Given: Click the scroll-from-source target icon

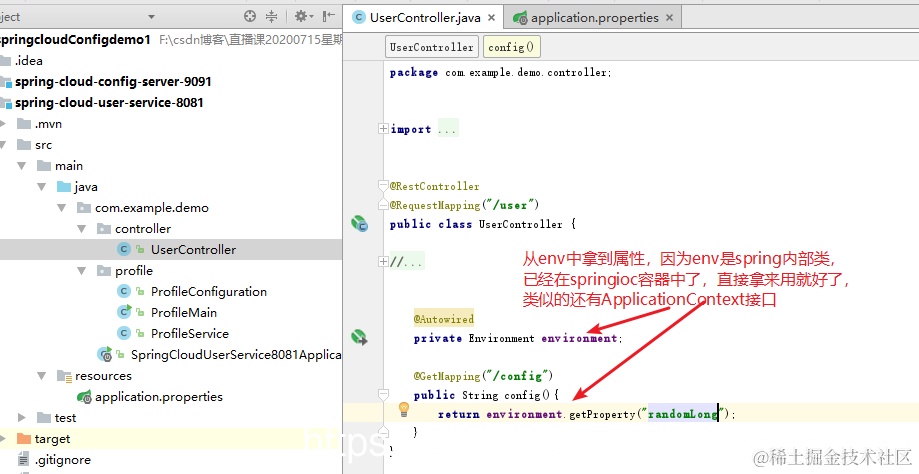Looking at the screenshot, I should point(250,16).
